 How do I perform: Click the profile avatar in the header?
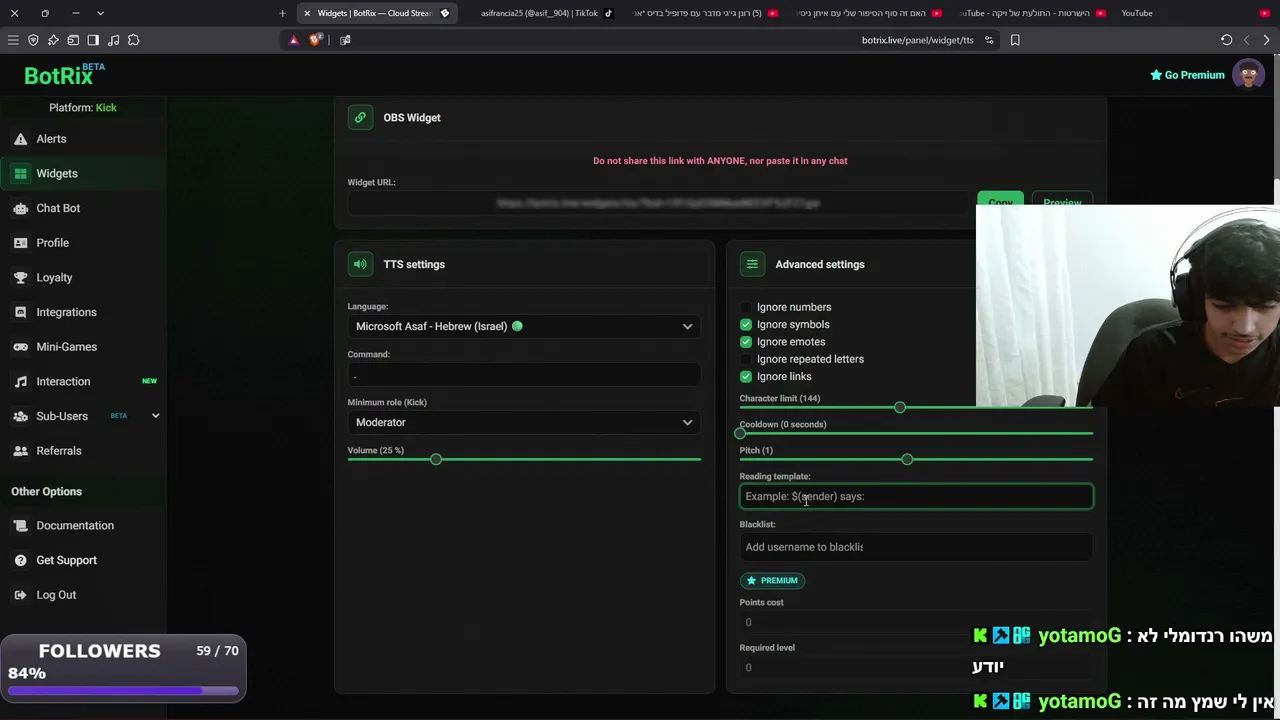point(1248,75)
